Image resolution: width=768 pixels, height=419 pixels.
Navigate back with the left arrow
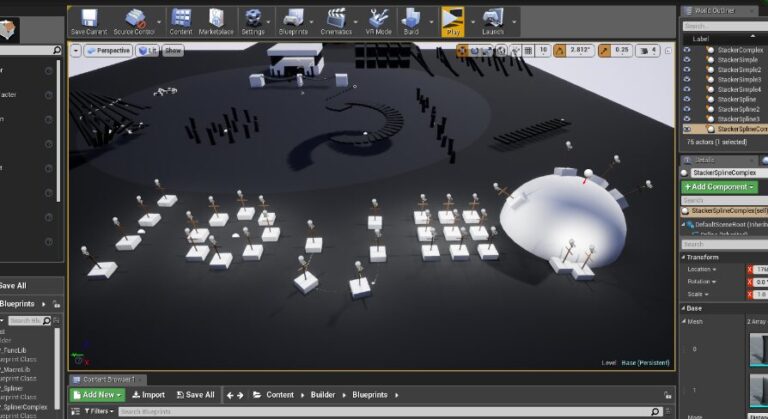[x=229, y=395]
